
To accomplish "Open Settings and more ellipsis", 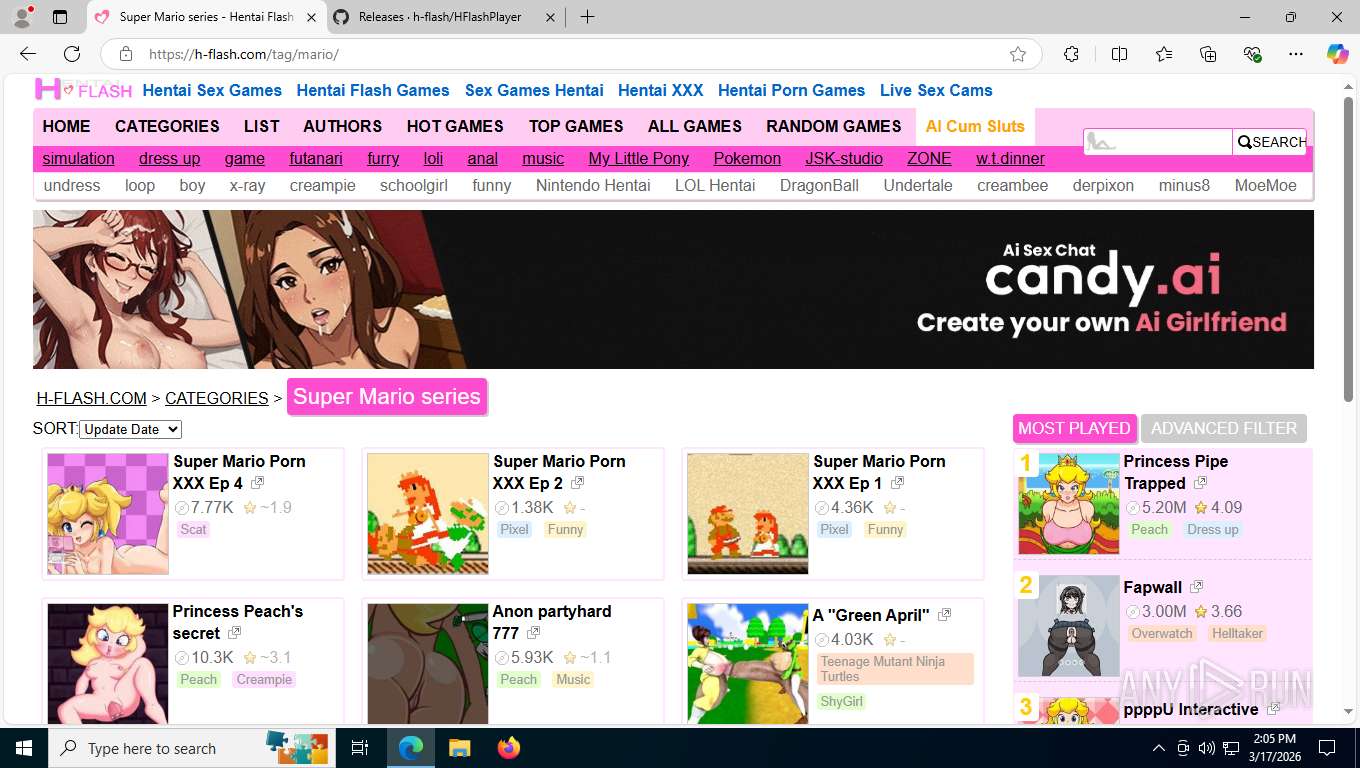I will coord(1296,54).
